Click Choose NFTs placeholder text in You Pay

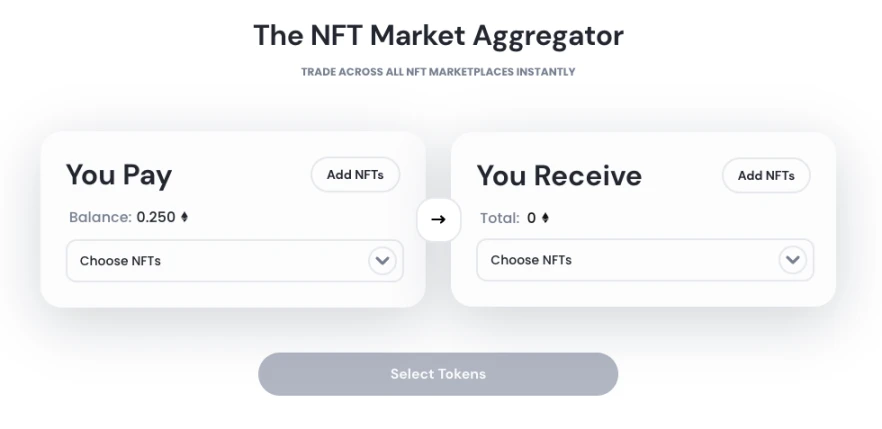pos(120,261)
